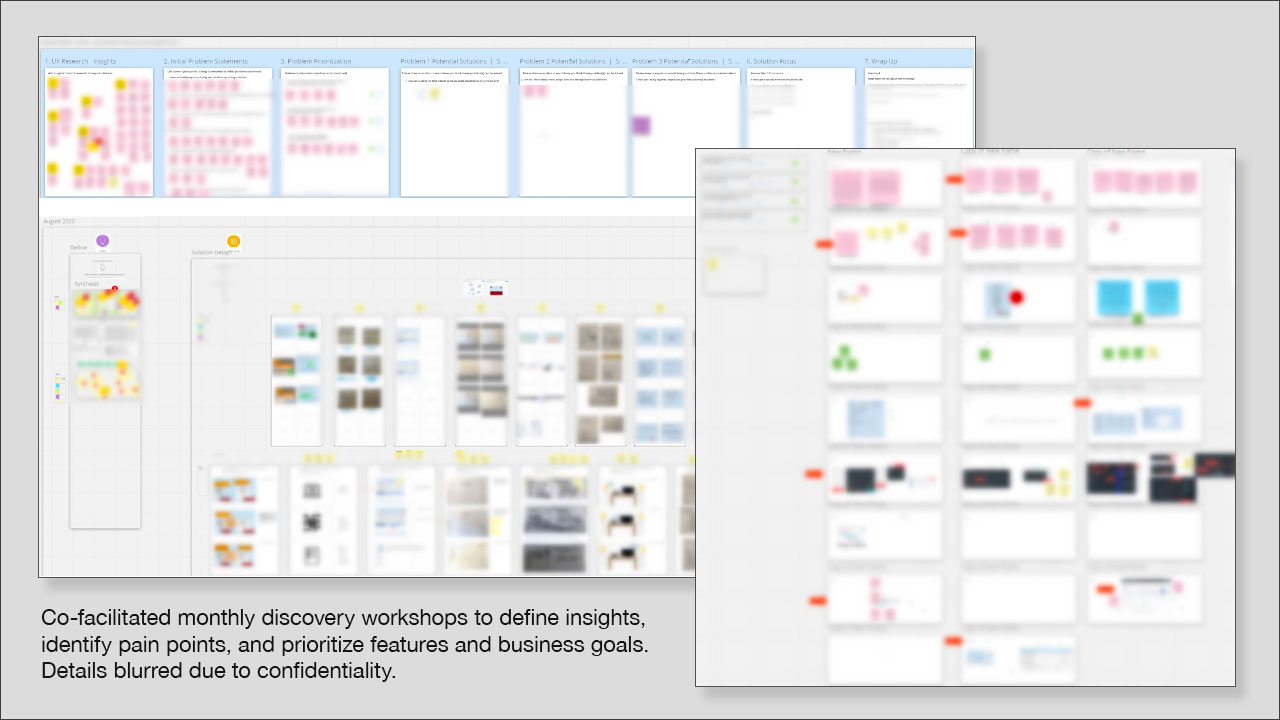Image resolution: width=1280 pixels, height=720 pixels.
Task: Select the 'Define' section label
Action: pyautogui.click(x=79, y=247)
